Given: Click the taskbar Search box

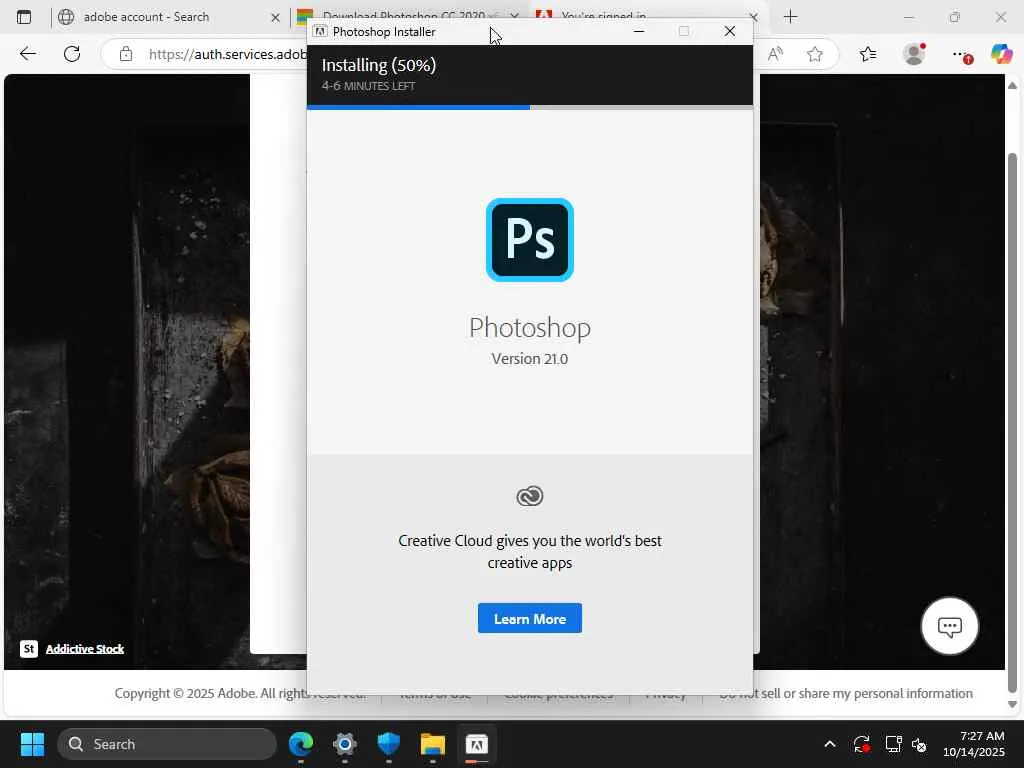Looking at the screenshot, I should [x=167, y=744].
